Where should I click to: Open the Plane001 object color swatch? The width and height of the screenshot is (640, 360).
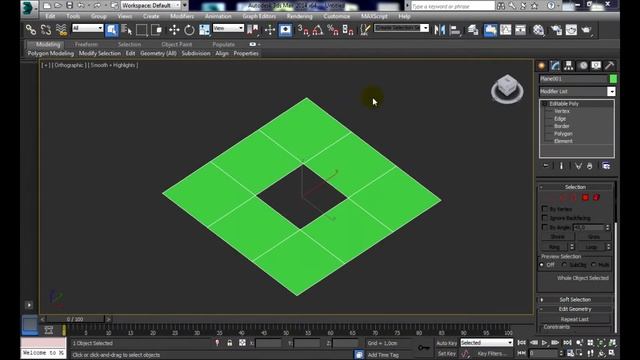pyautogui.click(x=613, y=79)
